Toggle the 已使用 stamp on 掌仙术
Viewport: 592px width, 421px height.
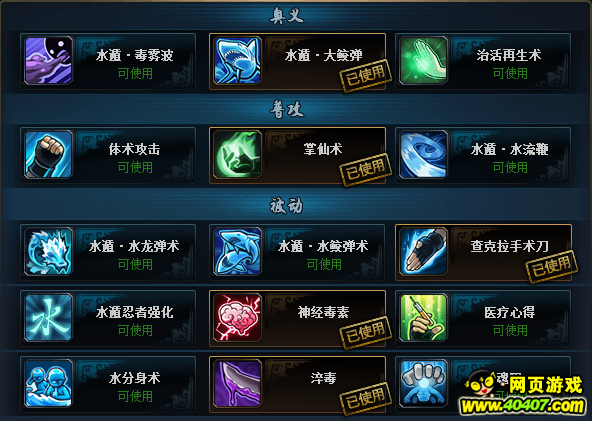tap(365, 170)
